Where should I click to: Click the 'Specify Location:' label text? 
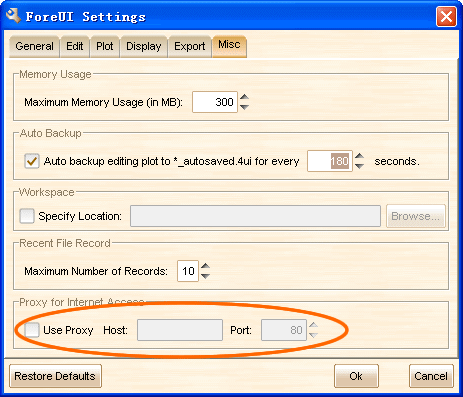pos(80,216)
